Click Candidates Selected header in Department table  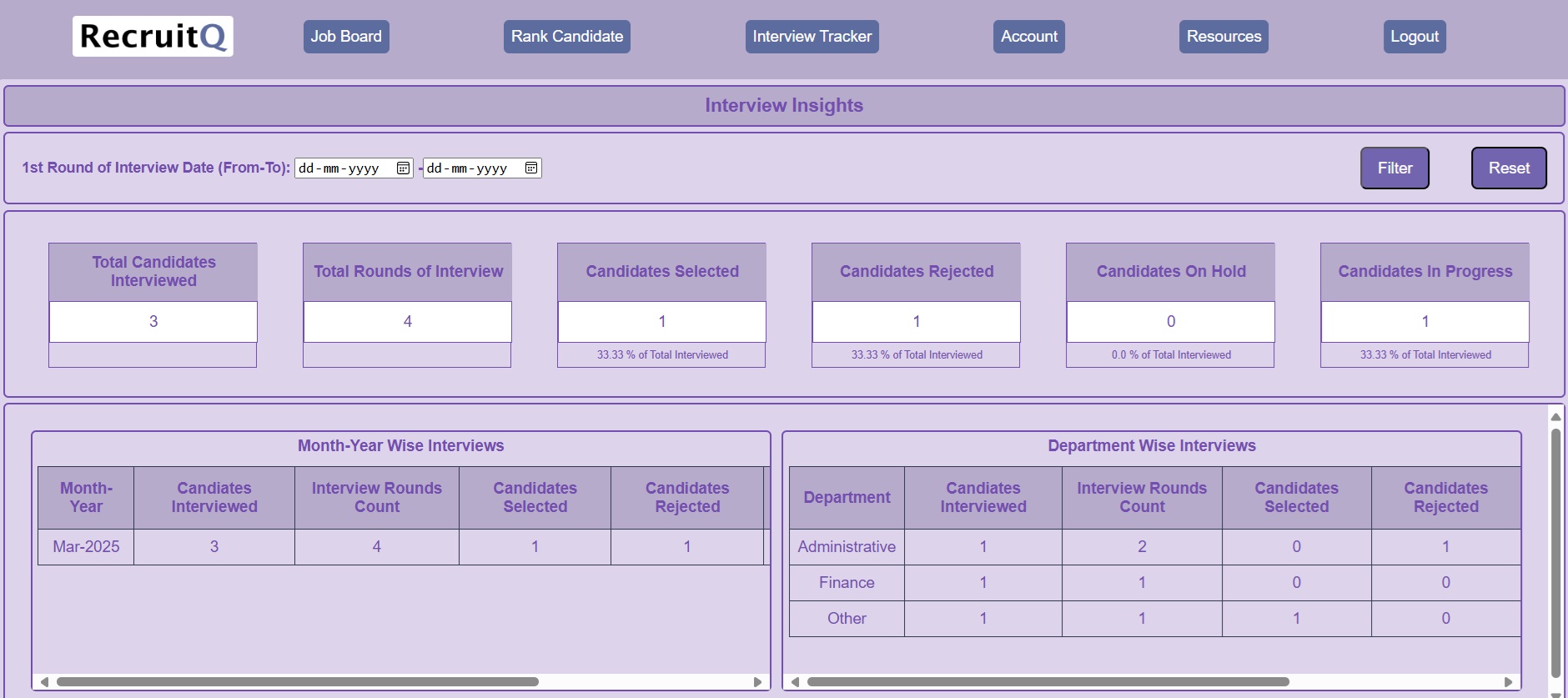coord(1297,498)
